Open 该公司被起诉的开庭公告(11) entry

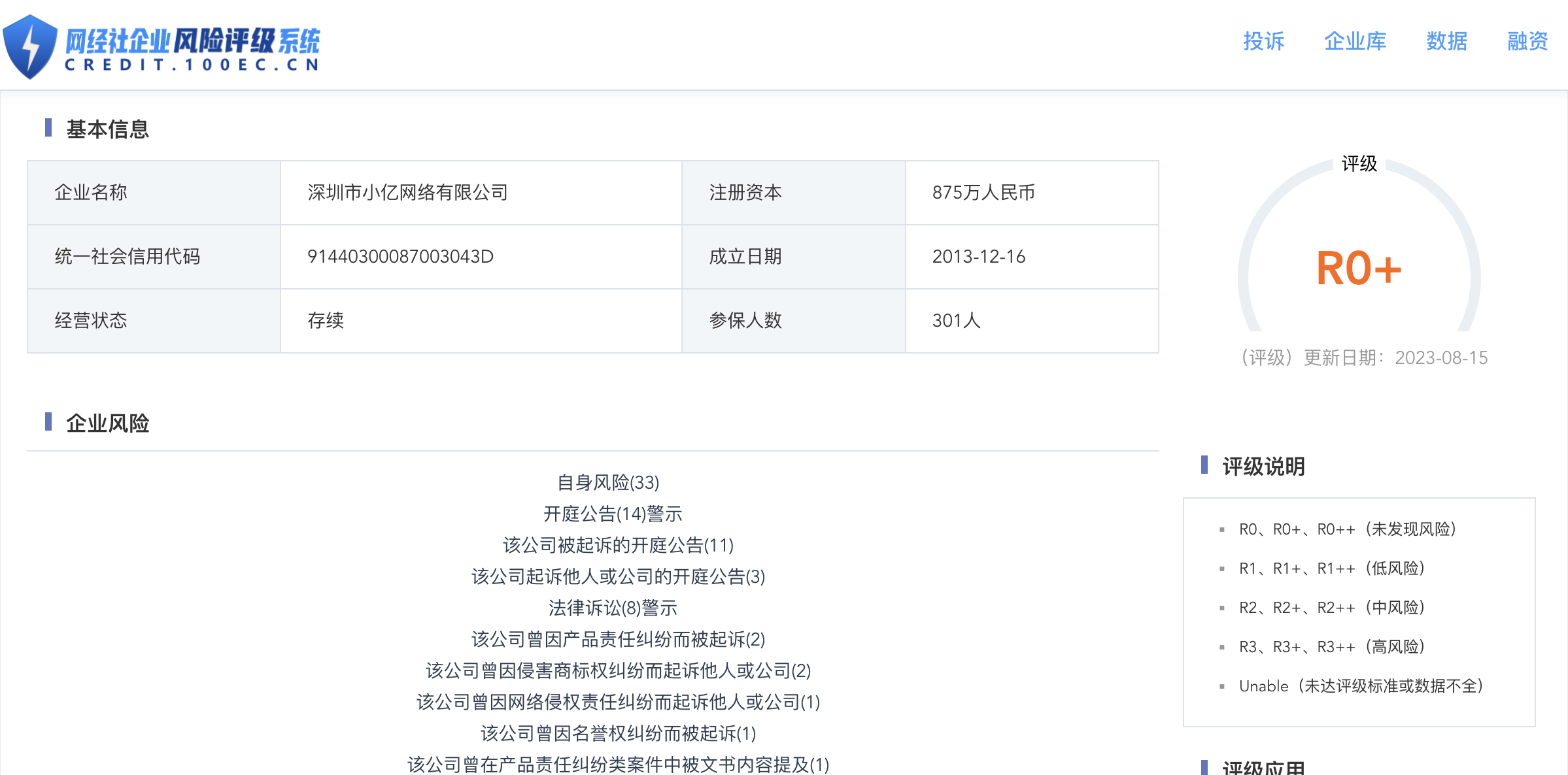(x=618, y=545)
